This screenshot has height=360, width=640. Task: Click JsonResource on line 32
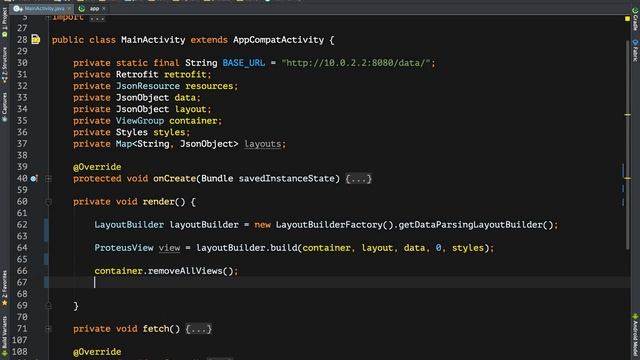click(148, 86)
